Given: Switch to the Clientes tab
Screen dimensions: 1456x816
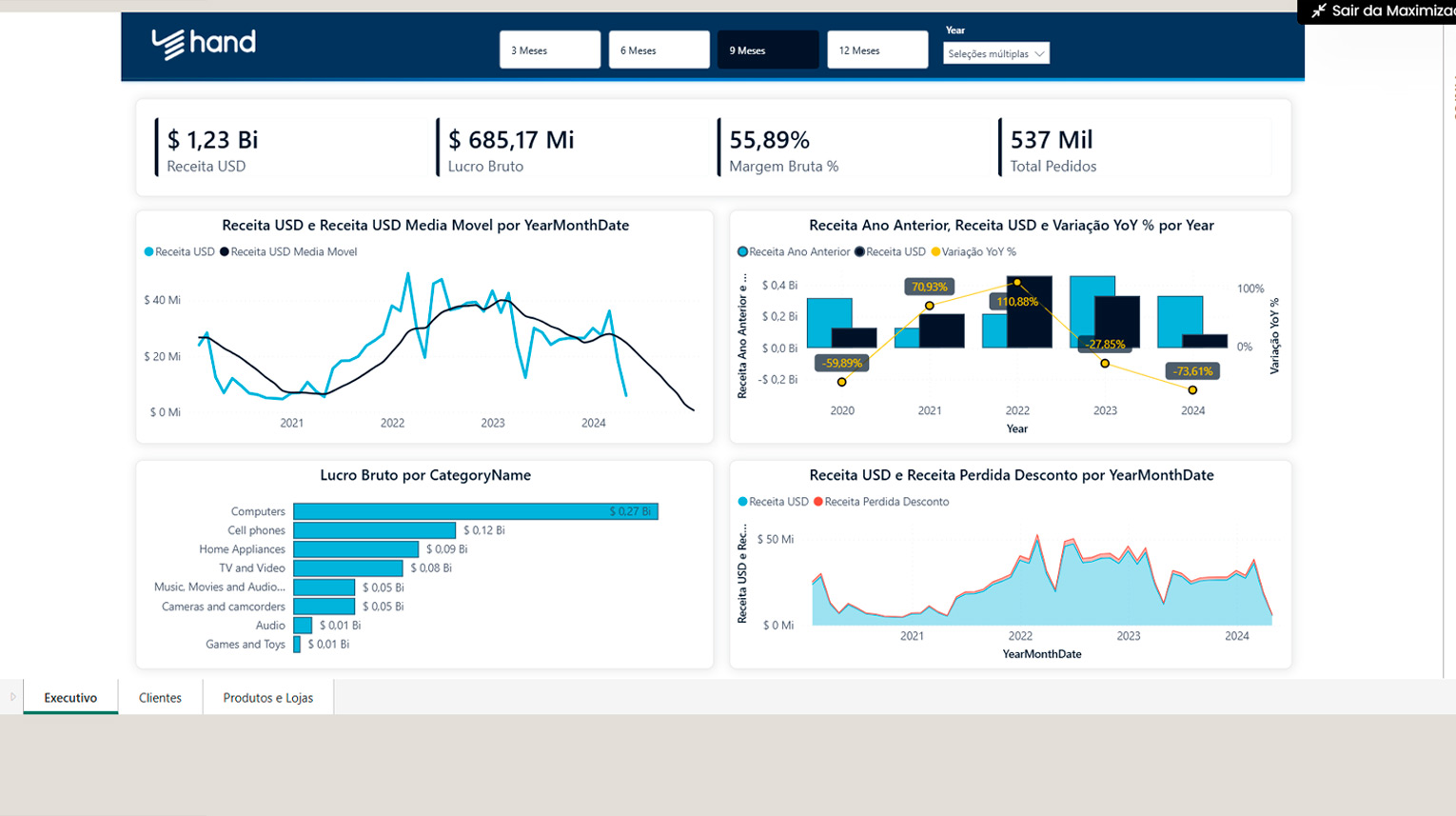Looking at the screenshot, I should tap(160, 698).
